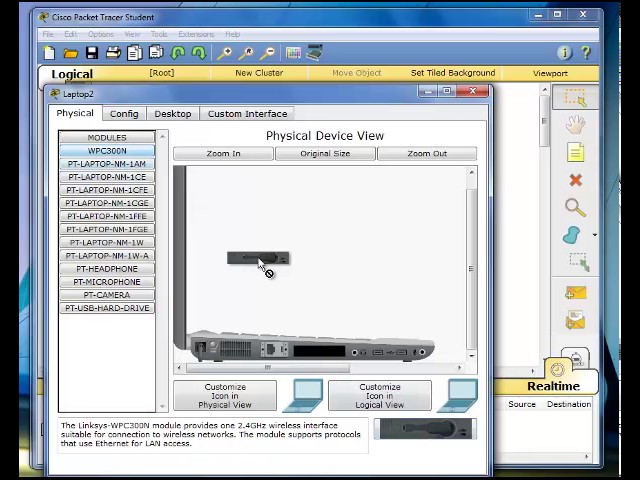
Task: Select the PT-LAPTOP-NM-1FFE module
Action: click(107, 216)
